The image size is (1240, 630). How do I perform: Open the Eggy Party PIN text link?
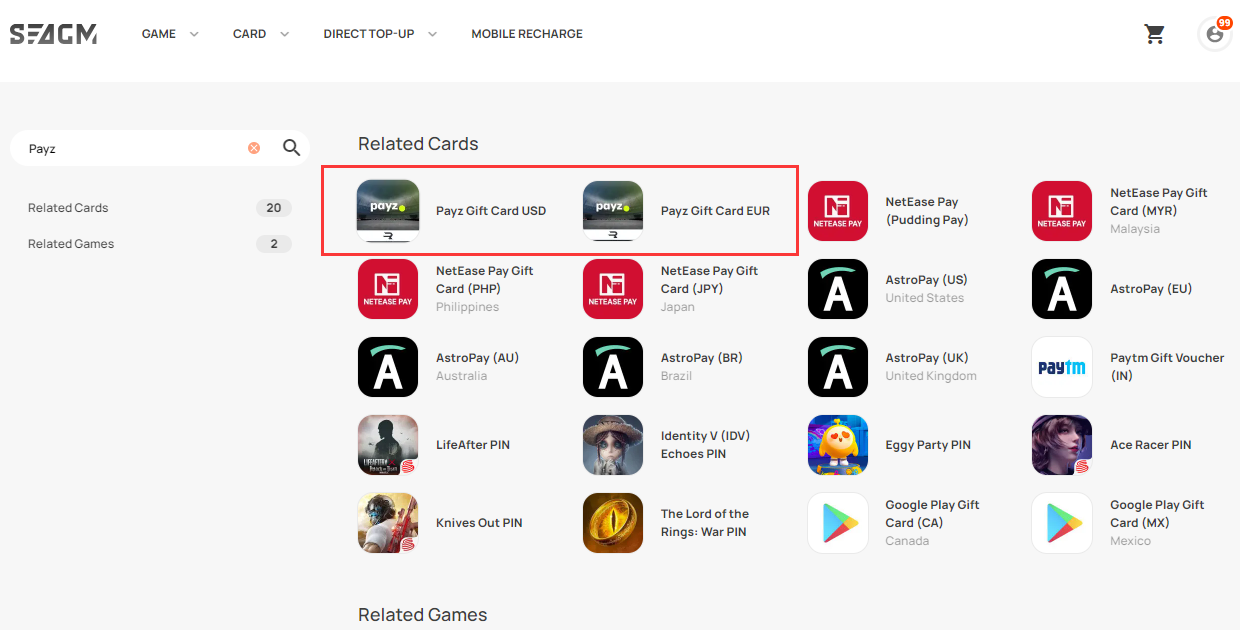point(928,445)
